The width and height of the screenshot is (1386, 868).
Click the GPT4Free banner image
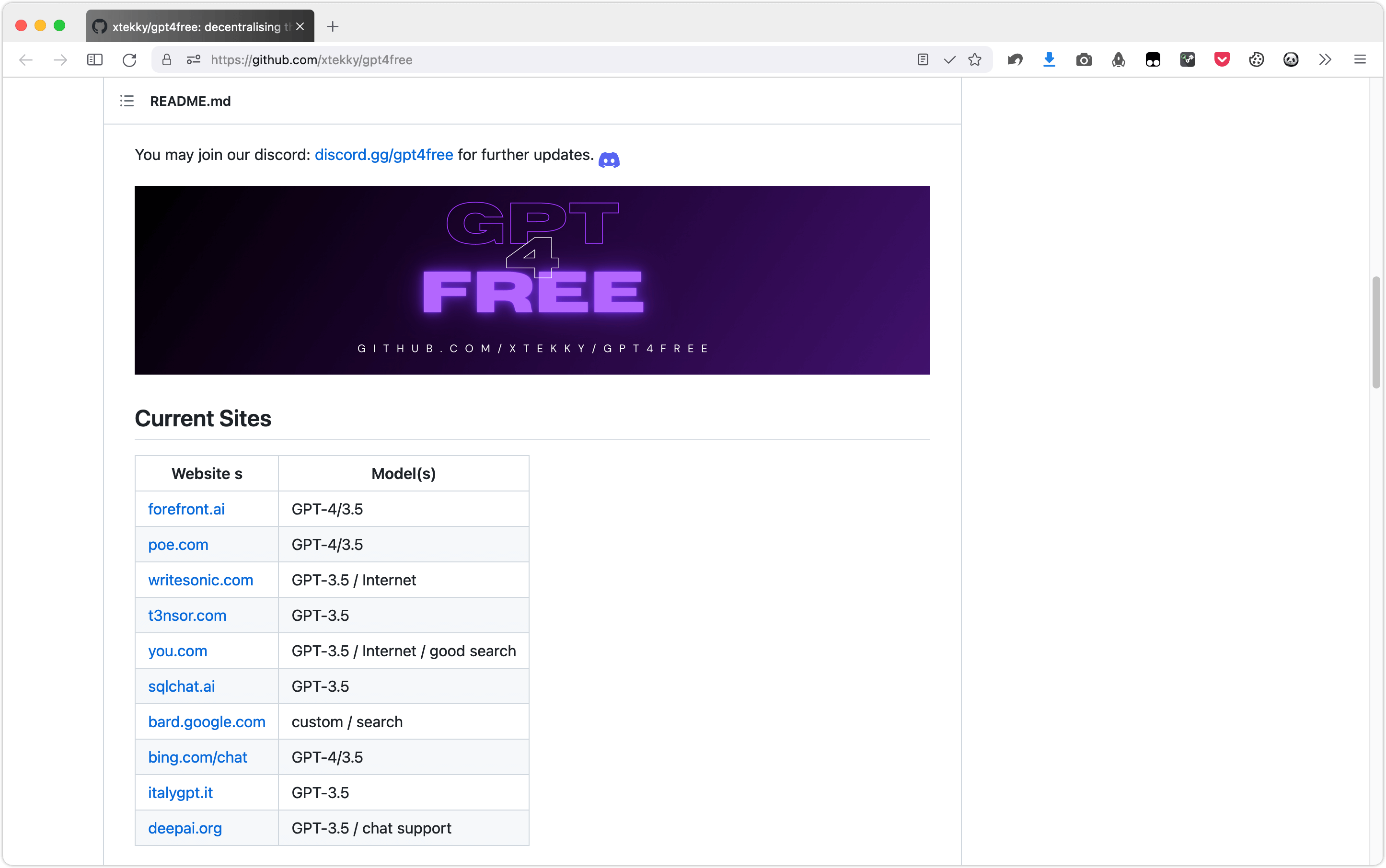pos(532,280)
